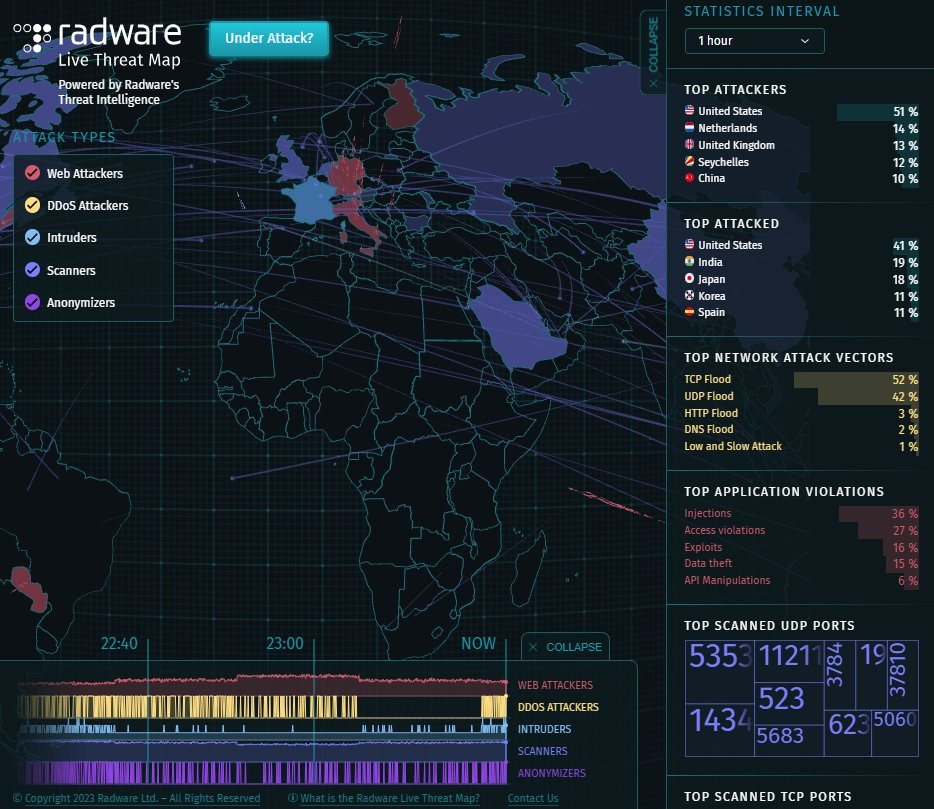934x809 pixels.
Task: Click the Low and Slow Attack row
Action: (801, 446)
